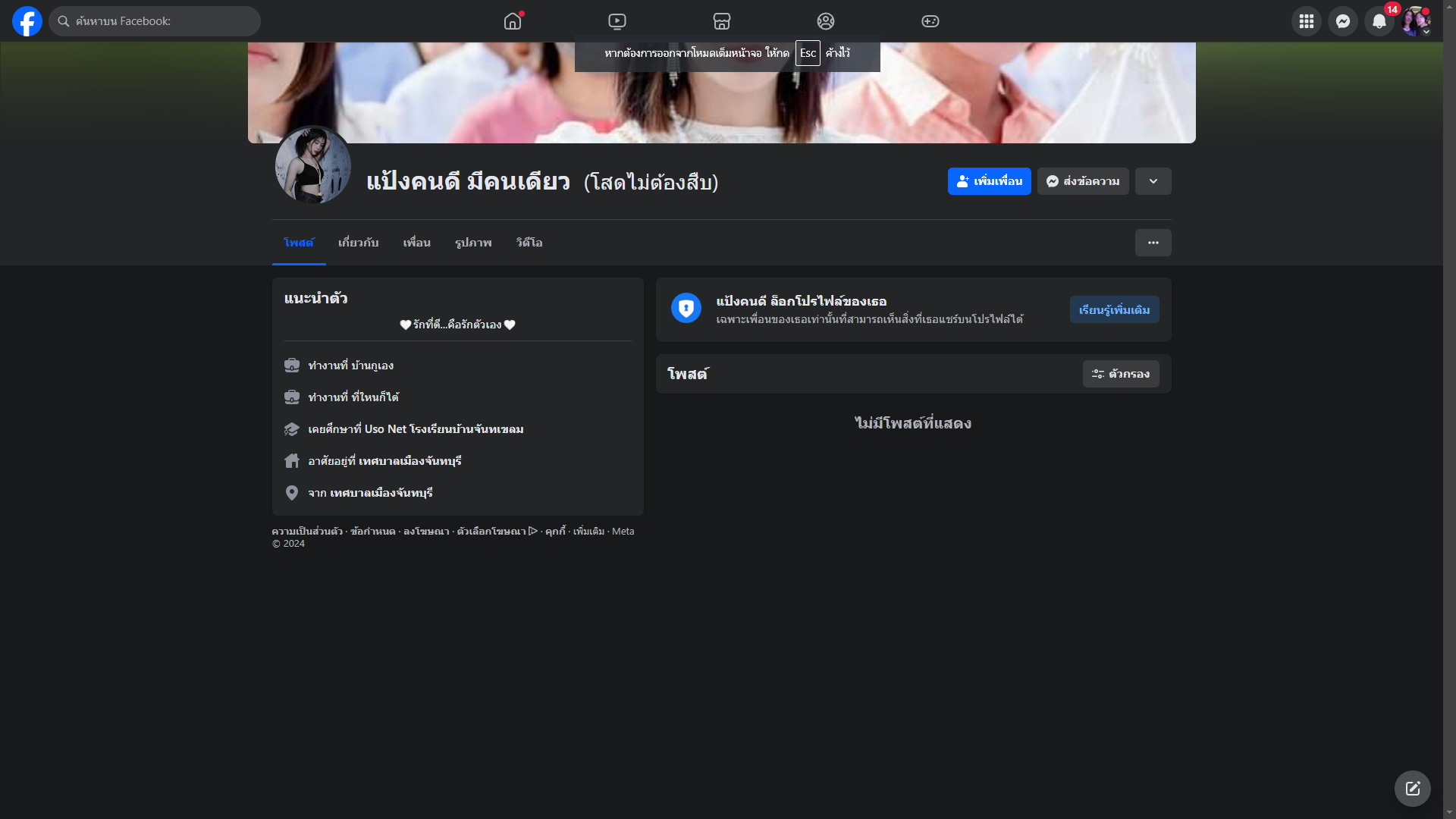Viewport: 1456px width, 819px height.
Task: Open the Watch video icon
Action: pyautogui.click(x=617, y=21)
